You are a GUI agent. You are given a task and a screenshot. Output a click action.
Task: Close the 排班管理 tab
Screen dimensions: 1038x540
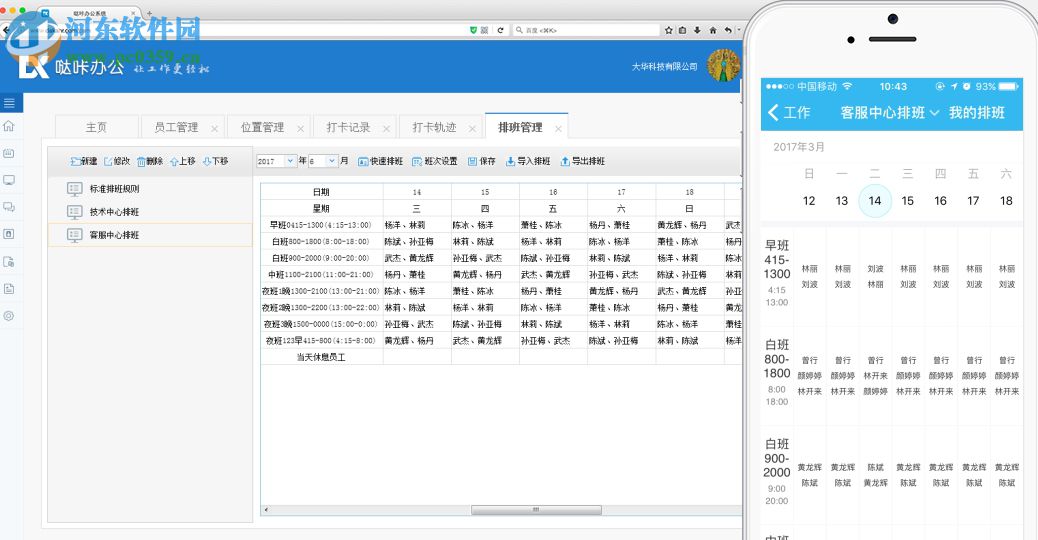coord(558,128)
